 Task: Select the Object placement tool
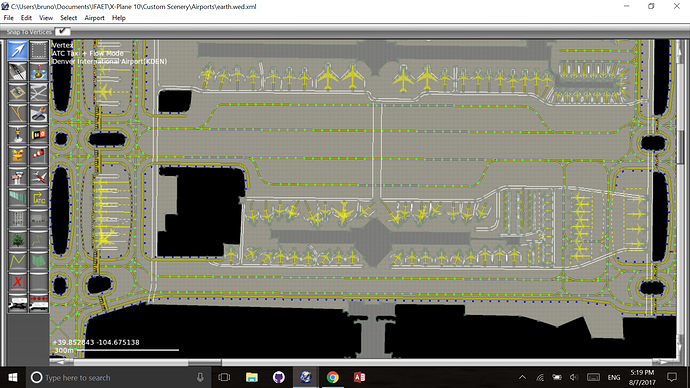[x=18, y=219]
